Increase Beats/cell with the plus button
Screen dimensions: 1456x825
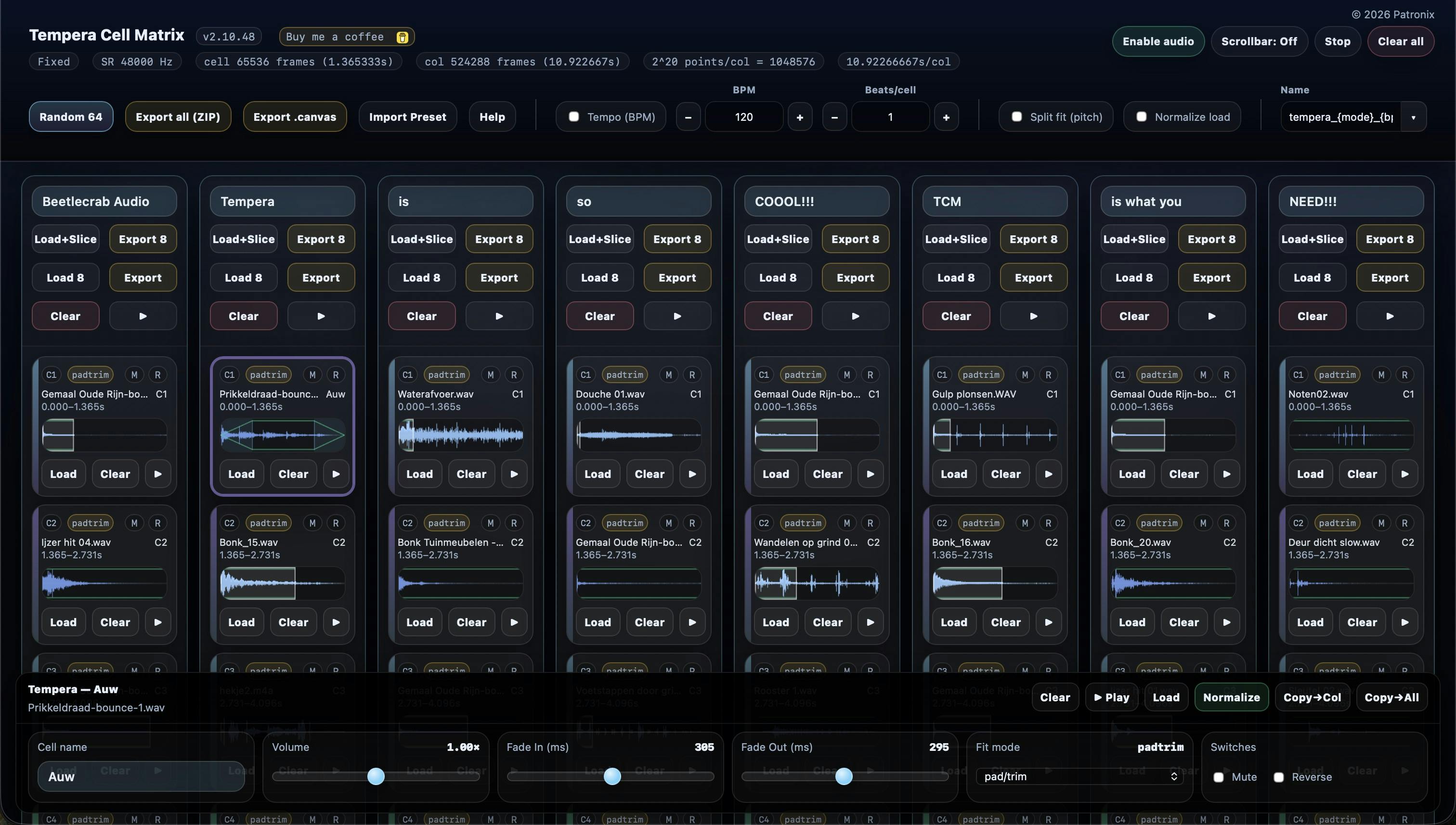[x=946, y=117]
